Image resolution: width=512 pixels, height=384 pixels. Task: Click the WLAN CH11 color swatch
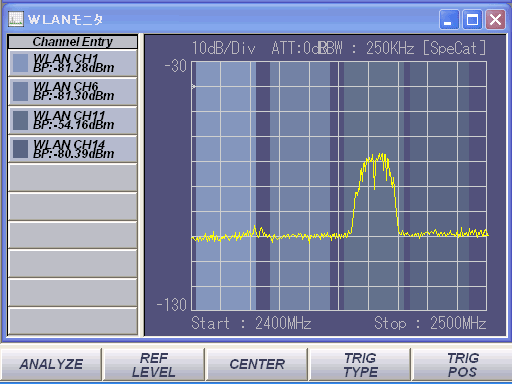point(20,120)
